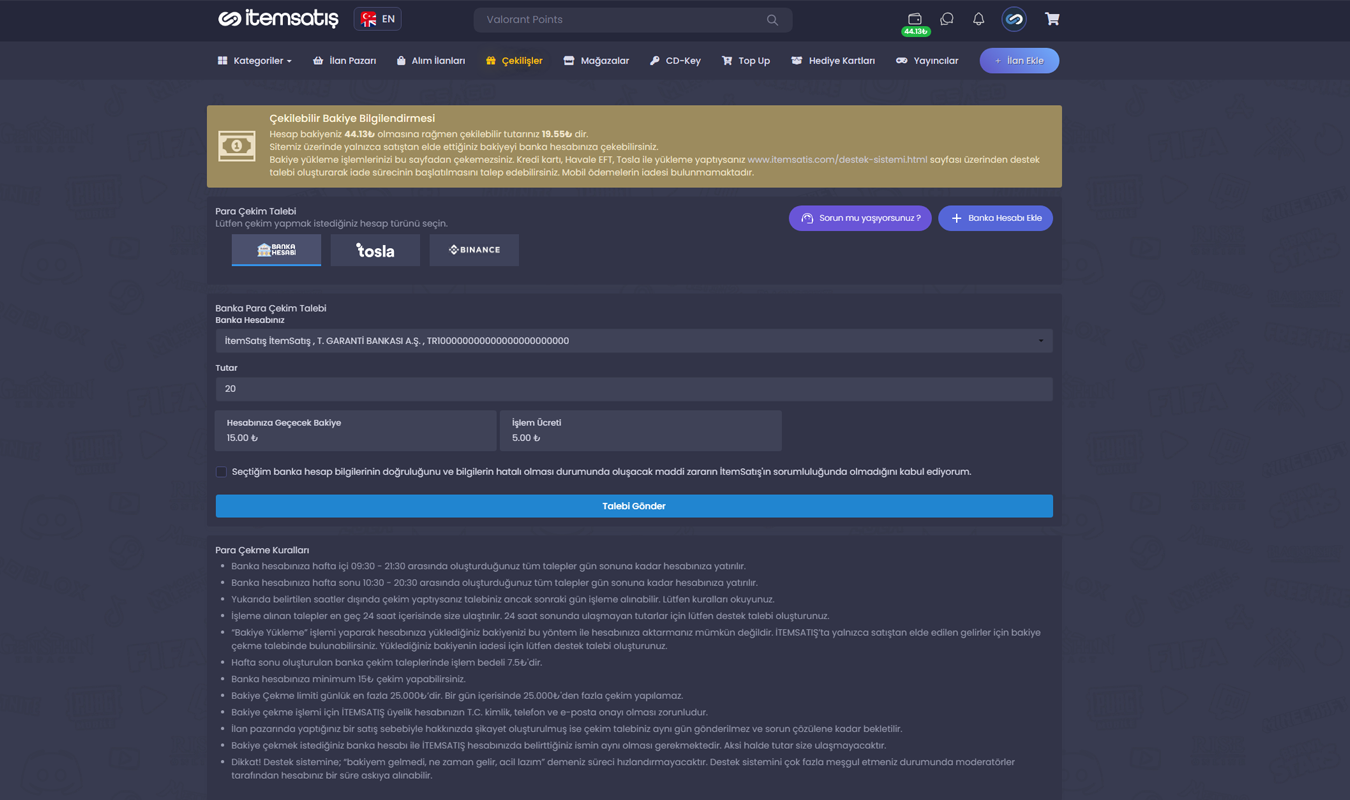1350x800 pixels.
Task: Open the user profile avatar
Action: pos(1014,19)
